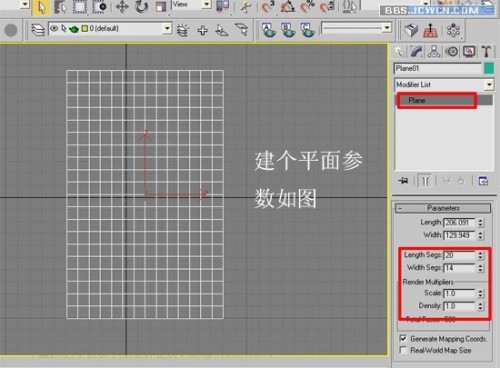Open the Modifier List dropdown

click(x=444, y=85)
